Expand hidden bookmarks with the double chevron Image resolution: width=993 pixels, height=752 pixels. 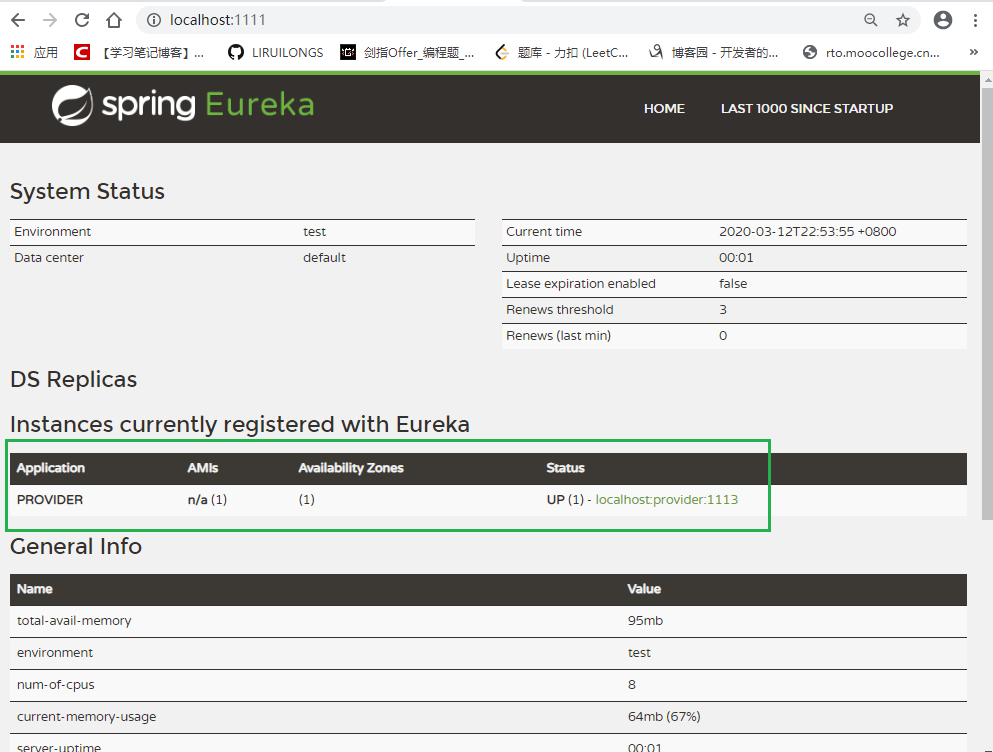(x=973, y=52)
